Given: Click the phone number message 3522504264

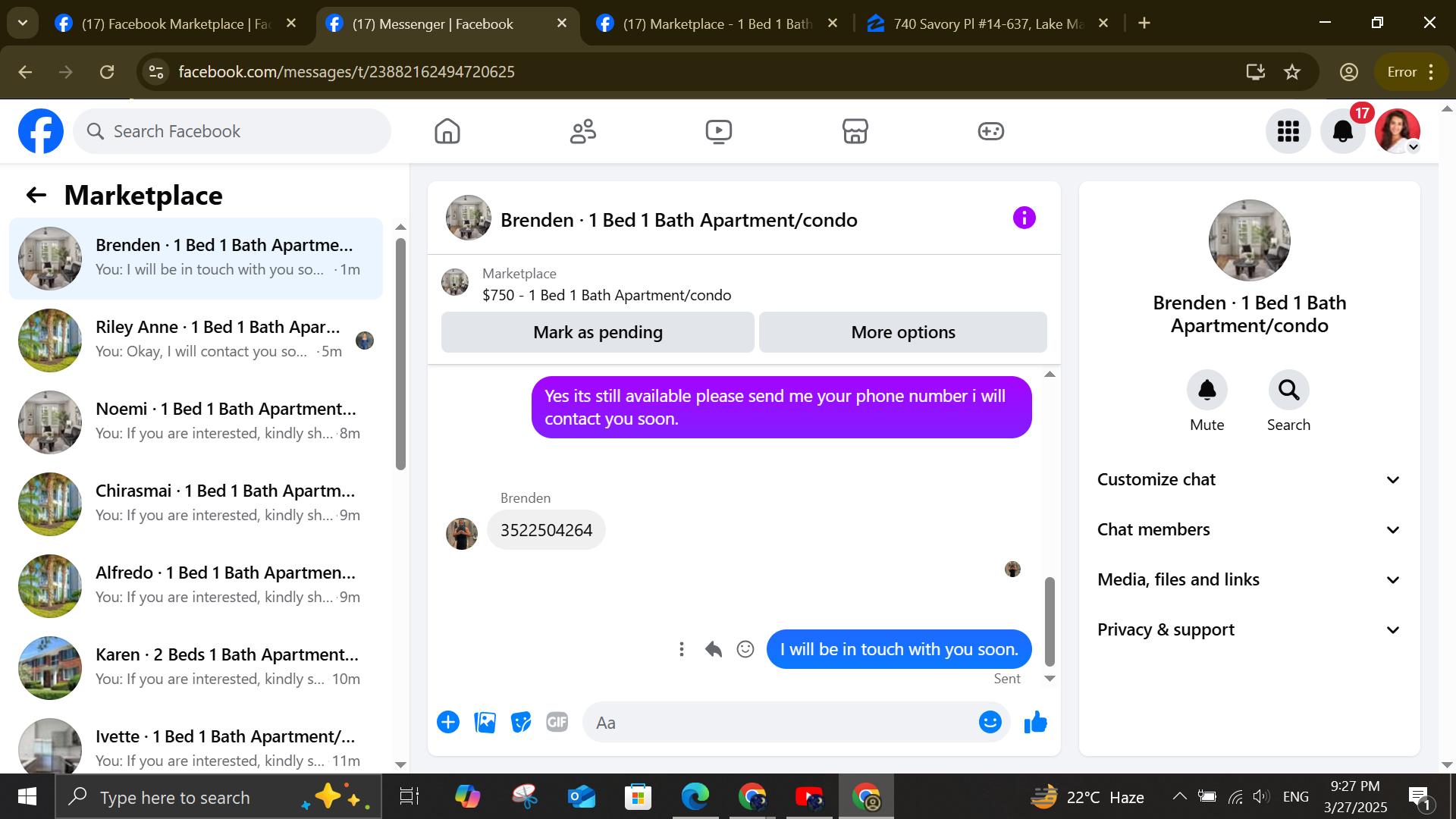Looking at the screenshot, I should coord(546,530).
